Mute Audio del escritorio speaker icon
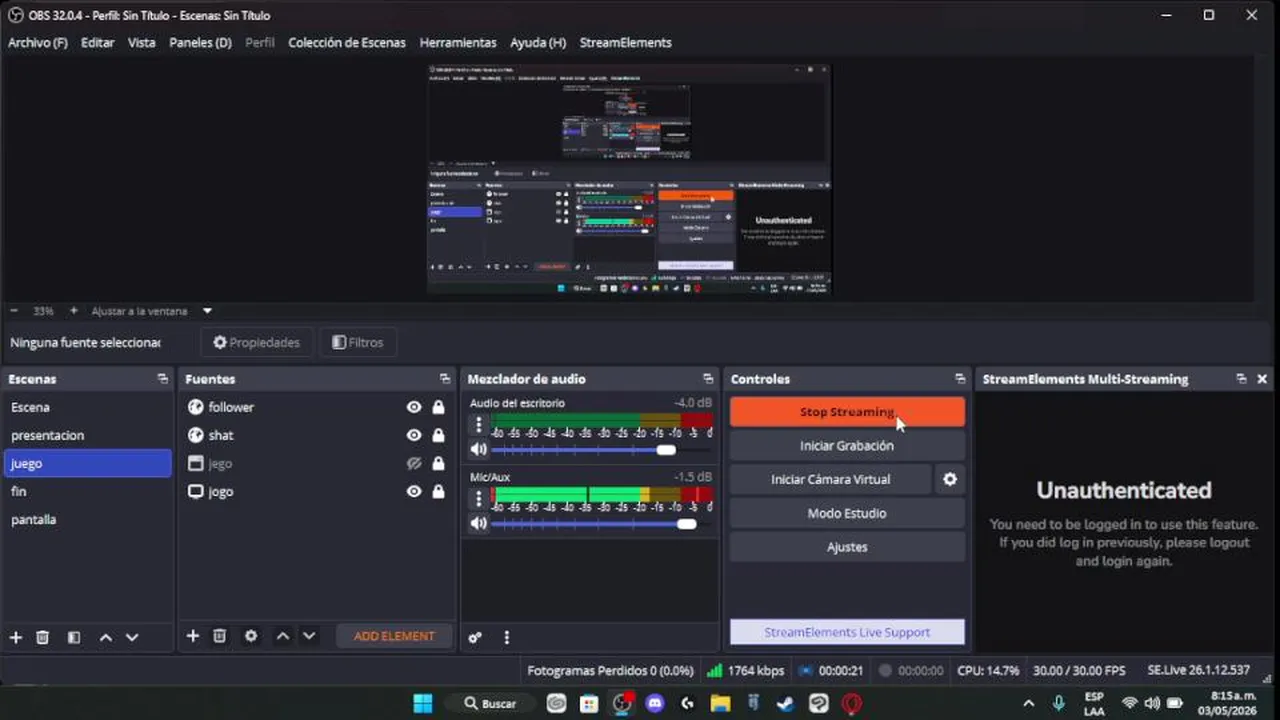Viewport: 1280px width, 720px height. pyautogui.click(x=479, y=450)
